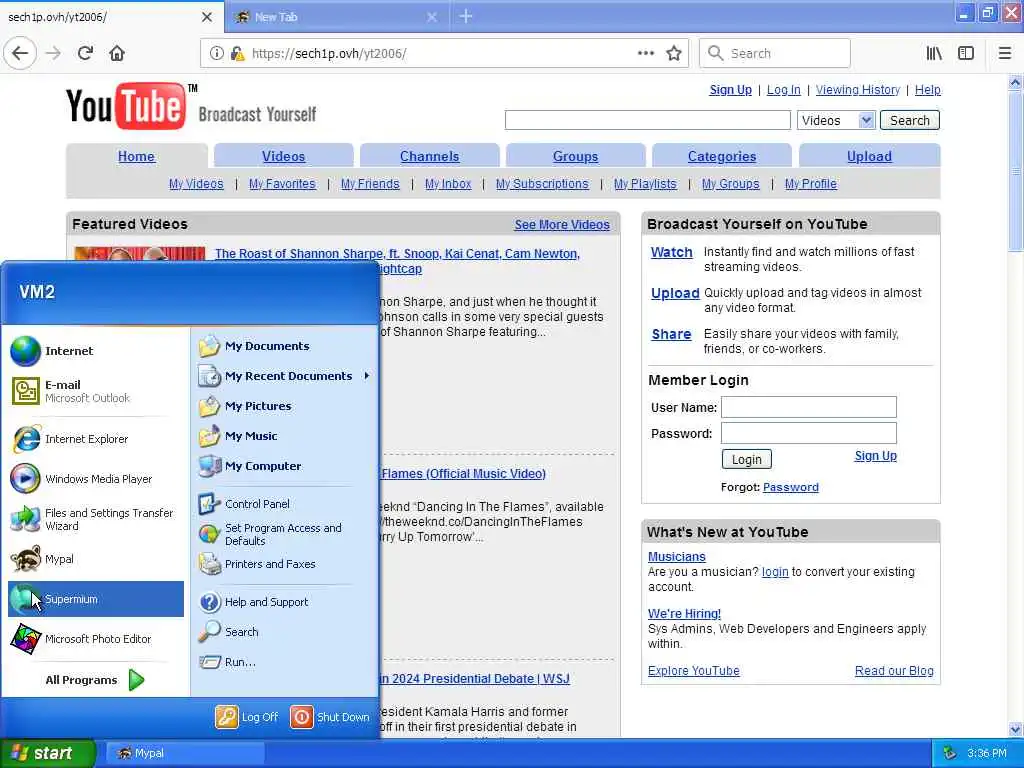The width and height of the screenshot is (1024, 768).
Task: Click the Log Off button
Action: (x=247, y=717)
